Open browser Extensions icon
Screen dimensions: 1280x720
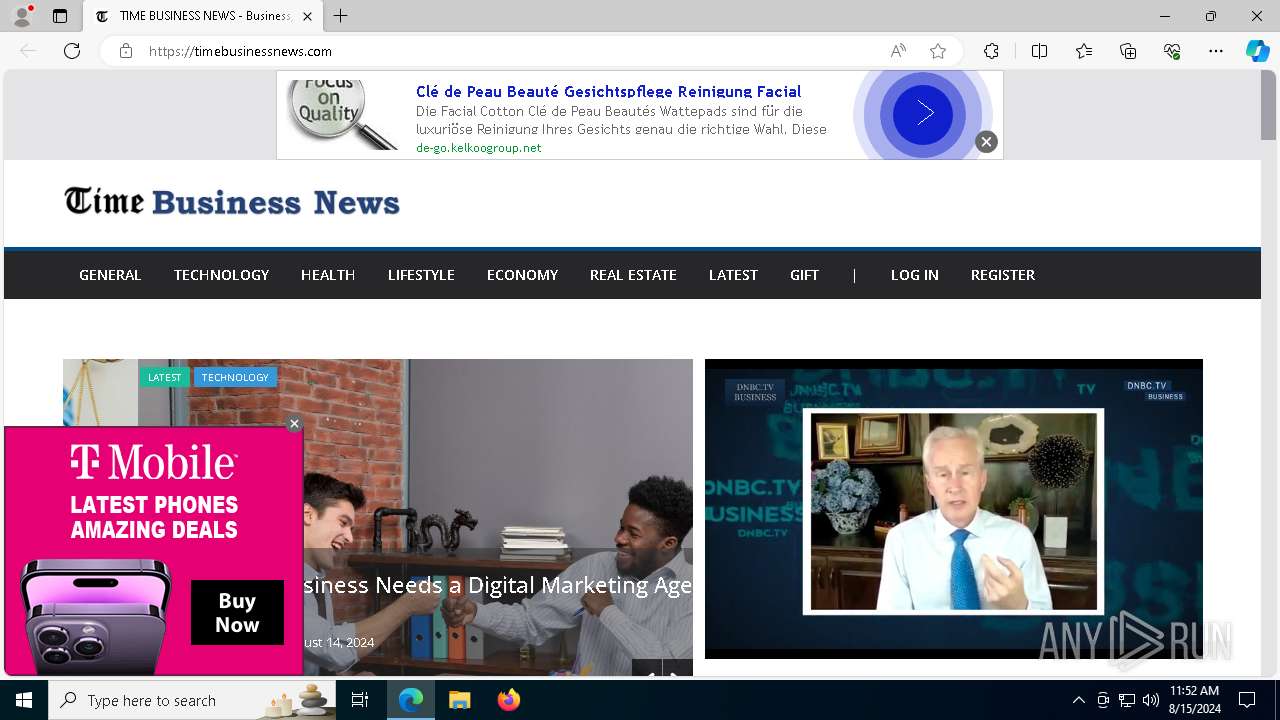pyautogui.click(x=991, y=51)
